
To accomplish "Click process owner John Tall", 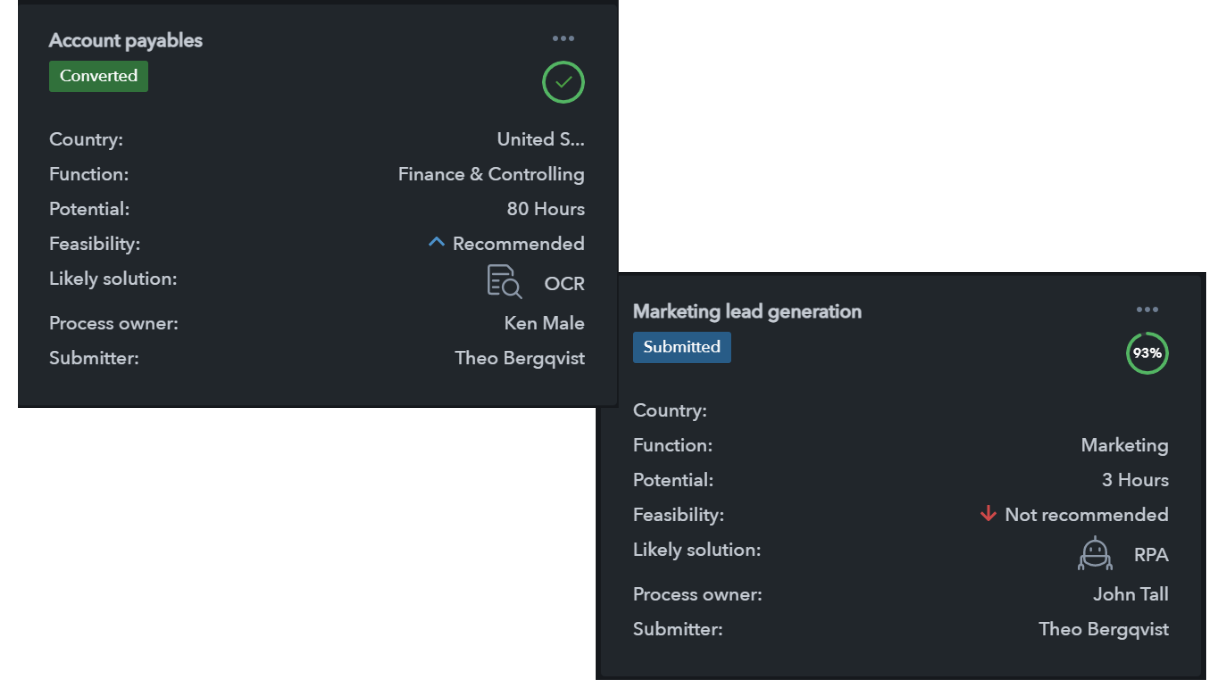I will 1130,594.
